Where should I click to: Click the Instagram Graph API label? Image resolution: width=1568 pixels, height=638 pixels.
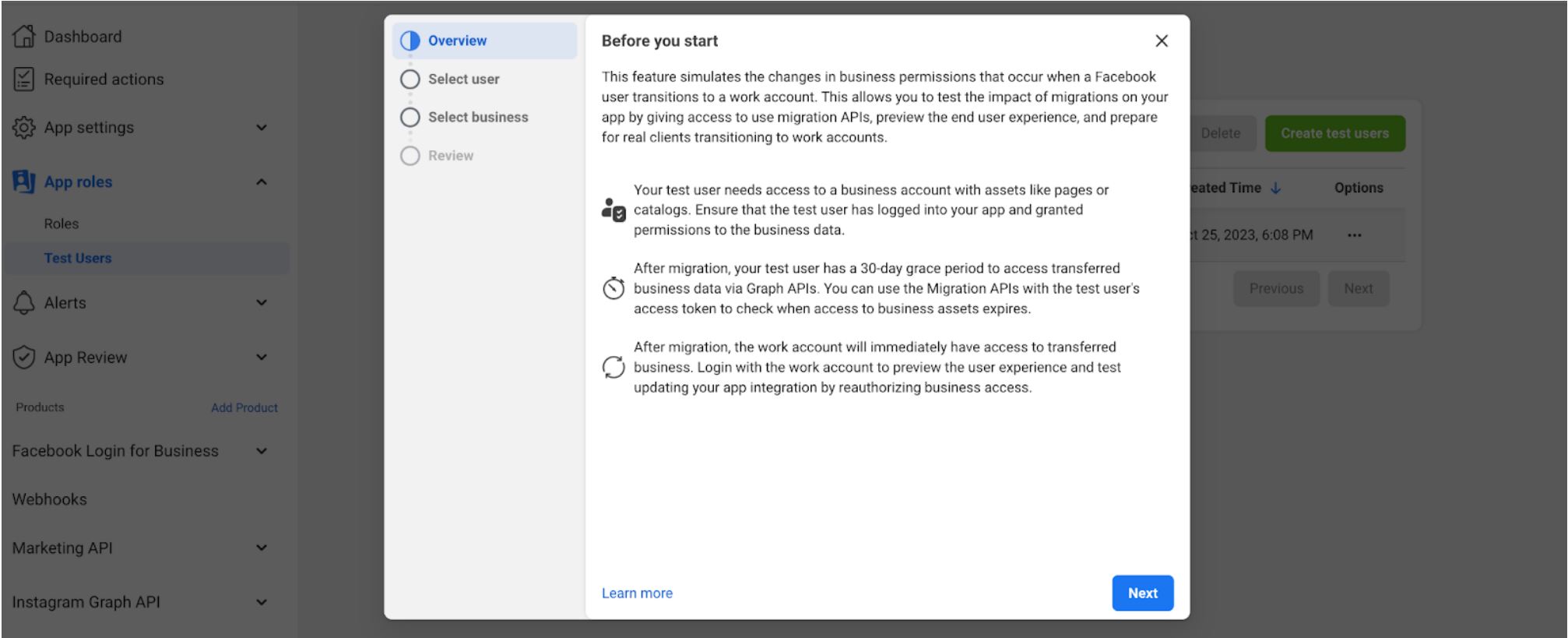click(86, 602)
